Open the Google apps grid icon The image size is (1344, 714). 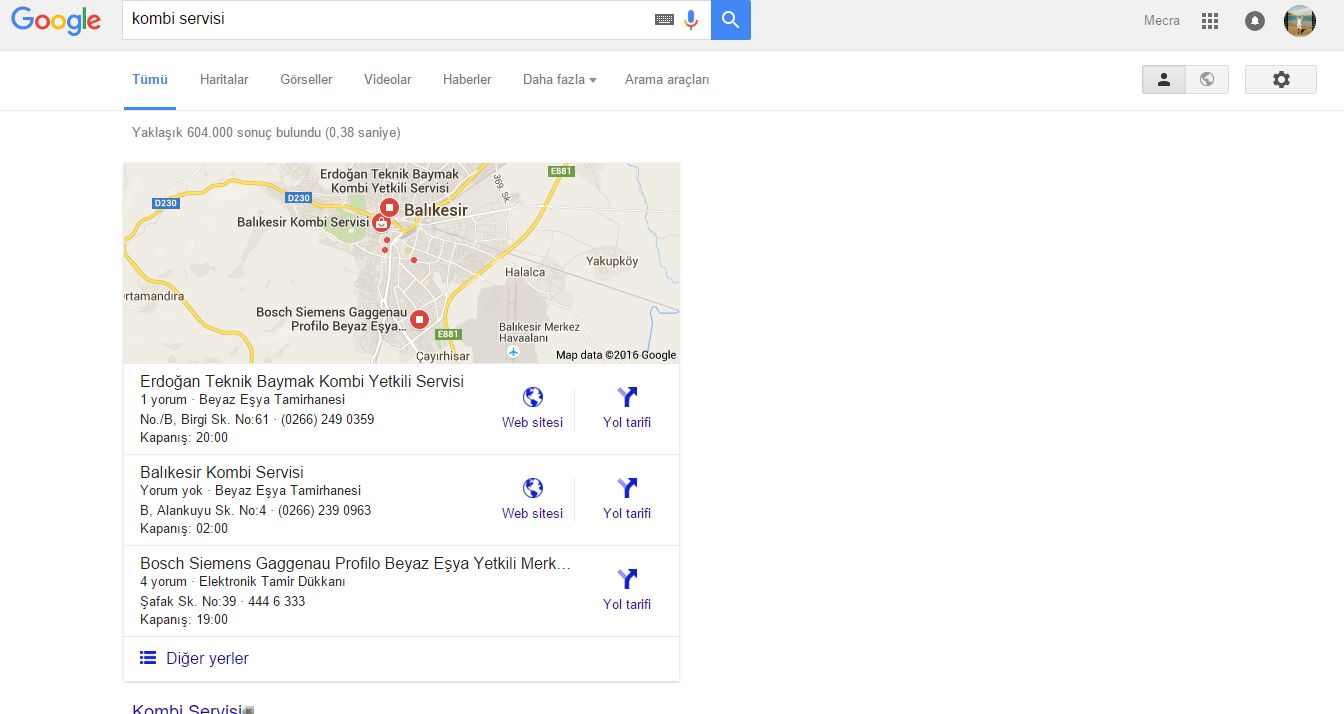tap(1210, 21)
